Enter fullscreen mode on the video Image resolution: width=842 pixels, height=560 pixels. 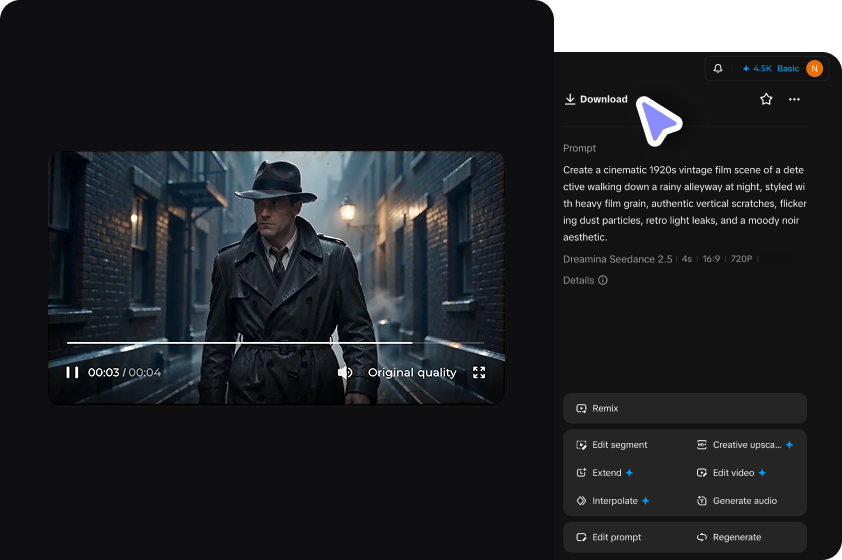pos(479,372)
